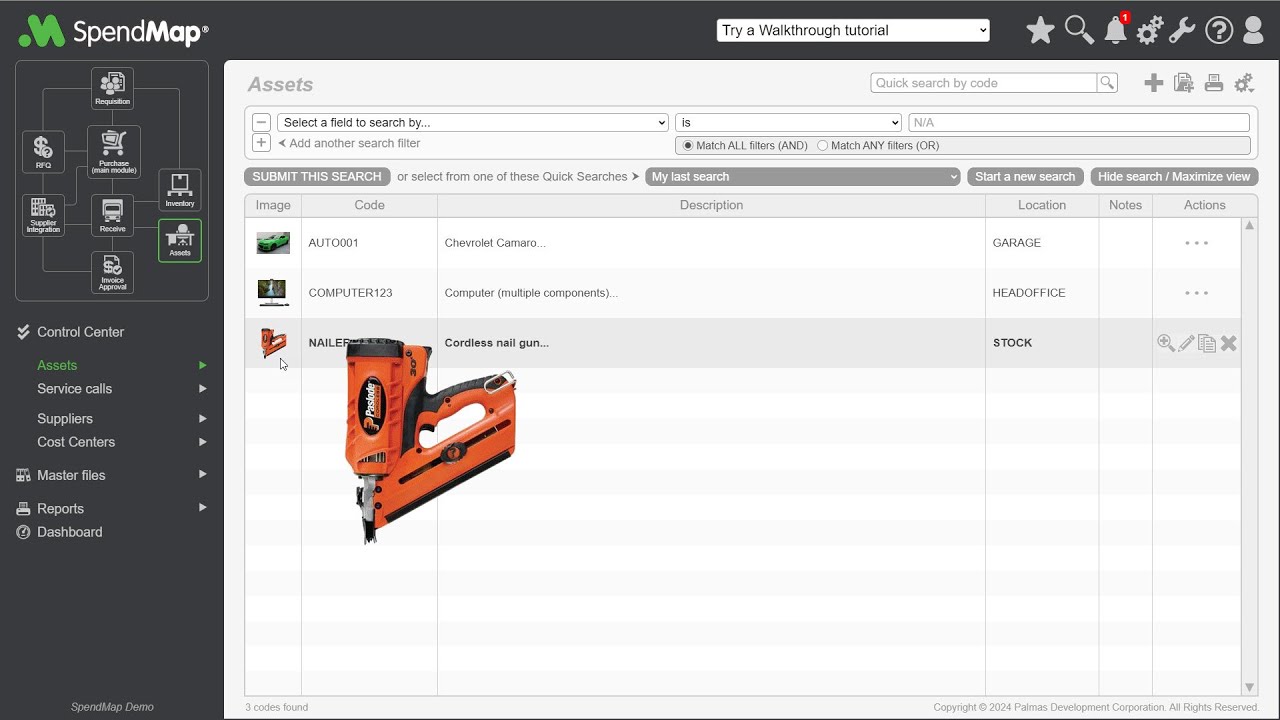Click the SpendMap logo

pyautogui.click(x=113, y=31)
